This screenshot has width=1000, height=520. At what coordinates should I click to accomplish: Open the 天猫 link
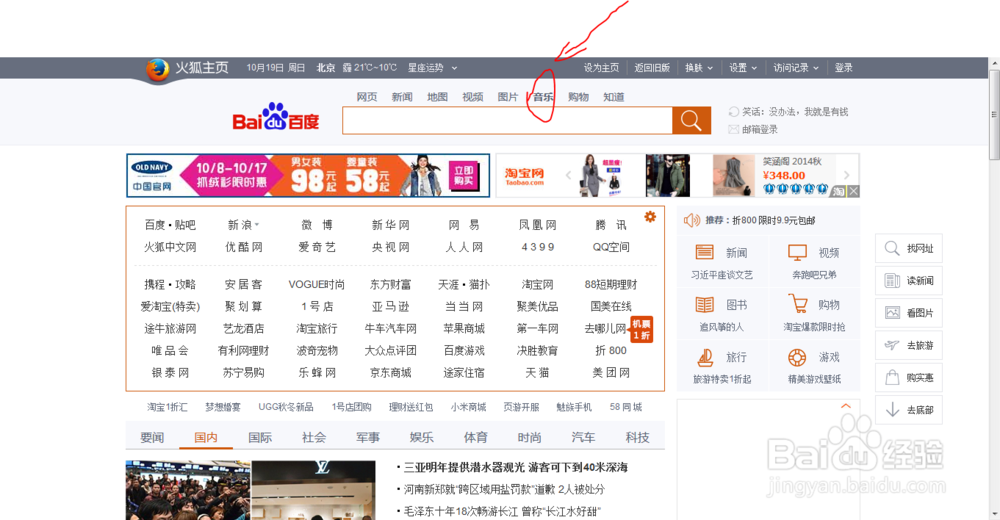(537, 373)
